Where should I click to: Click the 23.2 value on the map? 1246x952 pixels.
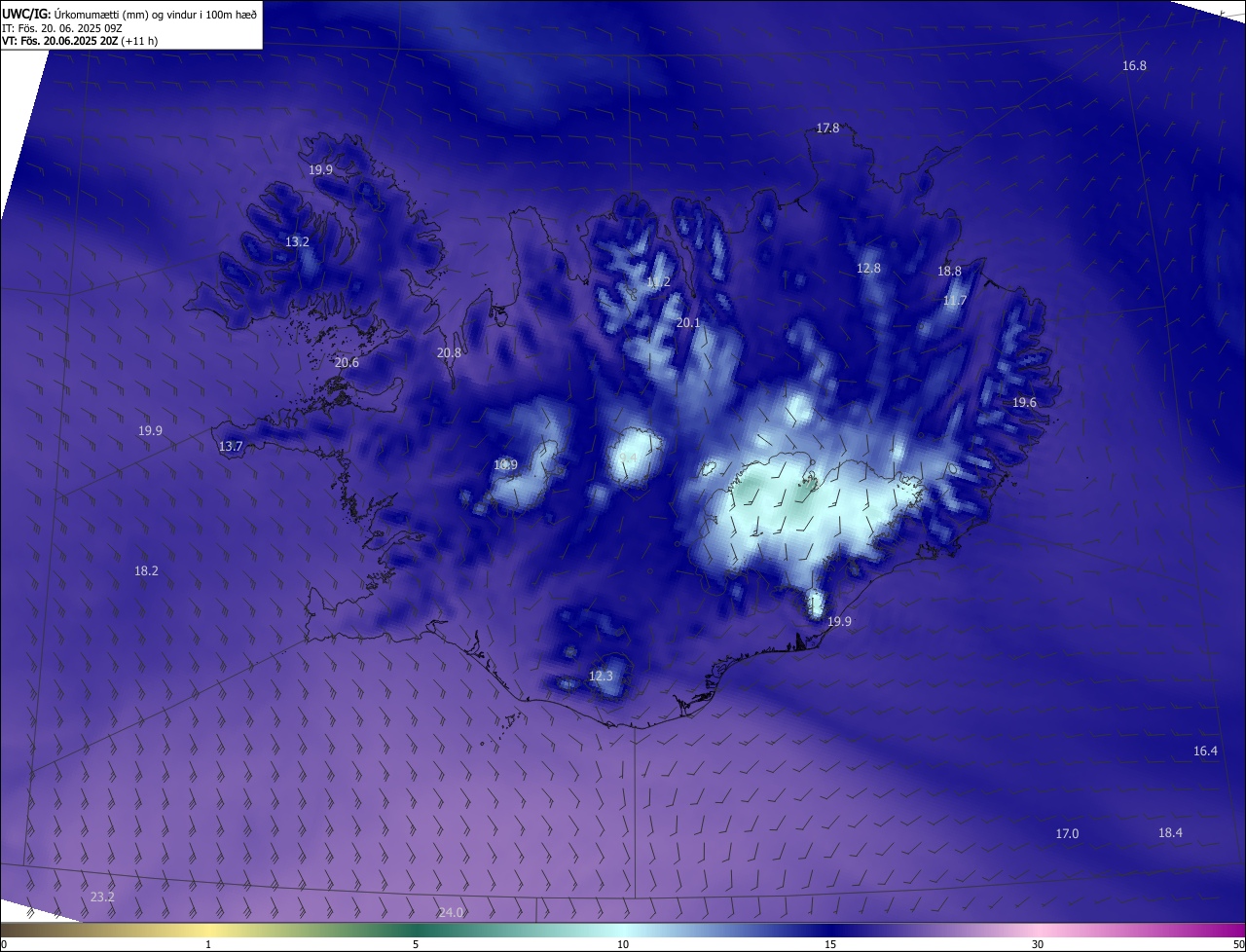coord(102,897)
